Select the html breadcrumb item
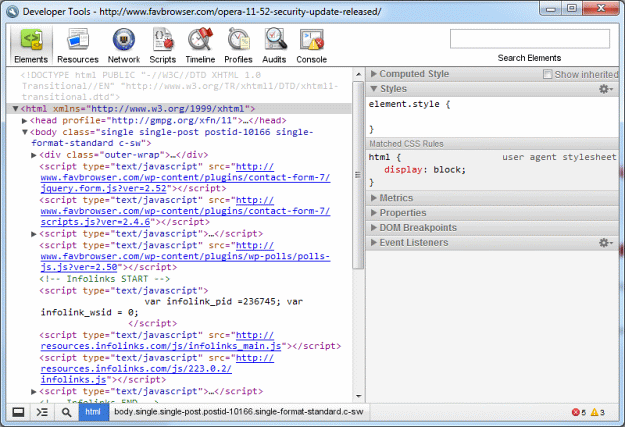Image resolution: width=625 pixels, height=427 pixels. point(93,412)
